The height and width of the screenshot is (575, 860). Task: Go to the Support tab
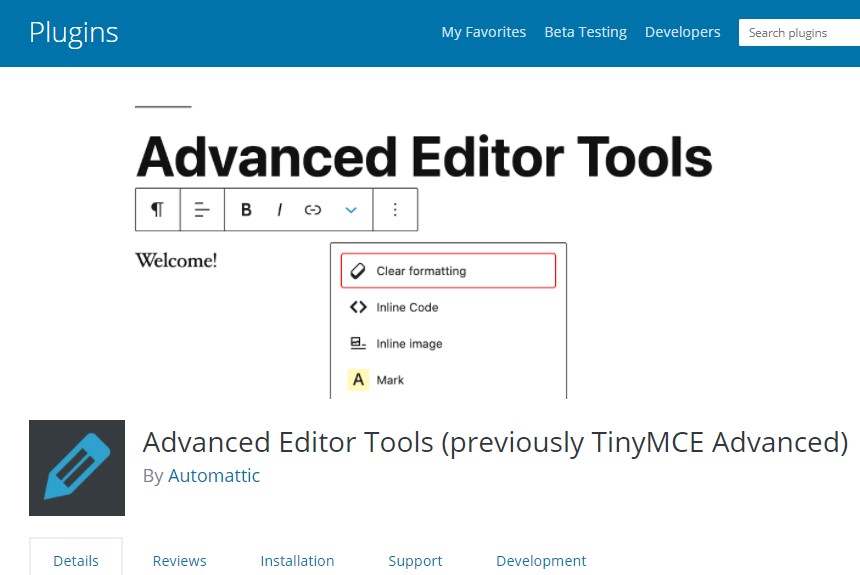click(415, 561)
